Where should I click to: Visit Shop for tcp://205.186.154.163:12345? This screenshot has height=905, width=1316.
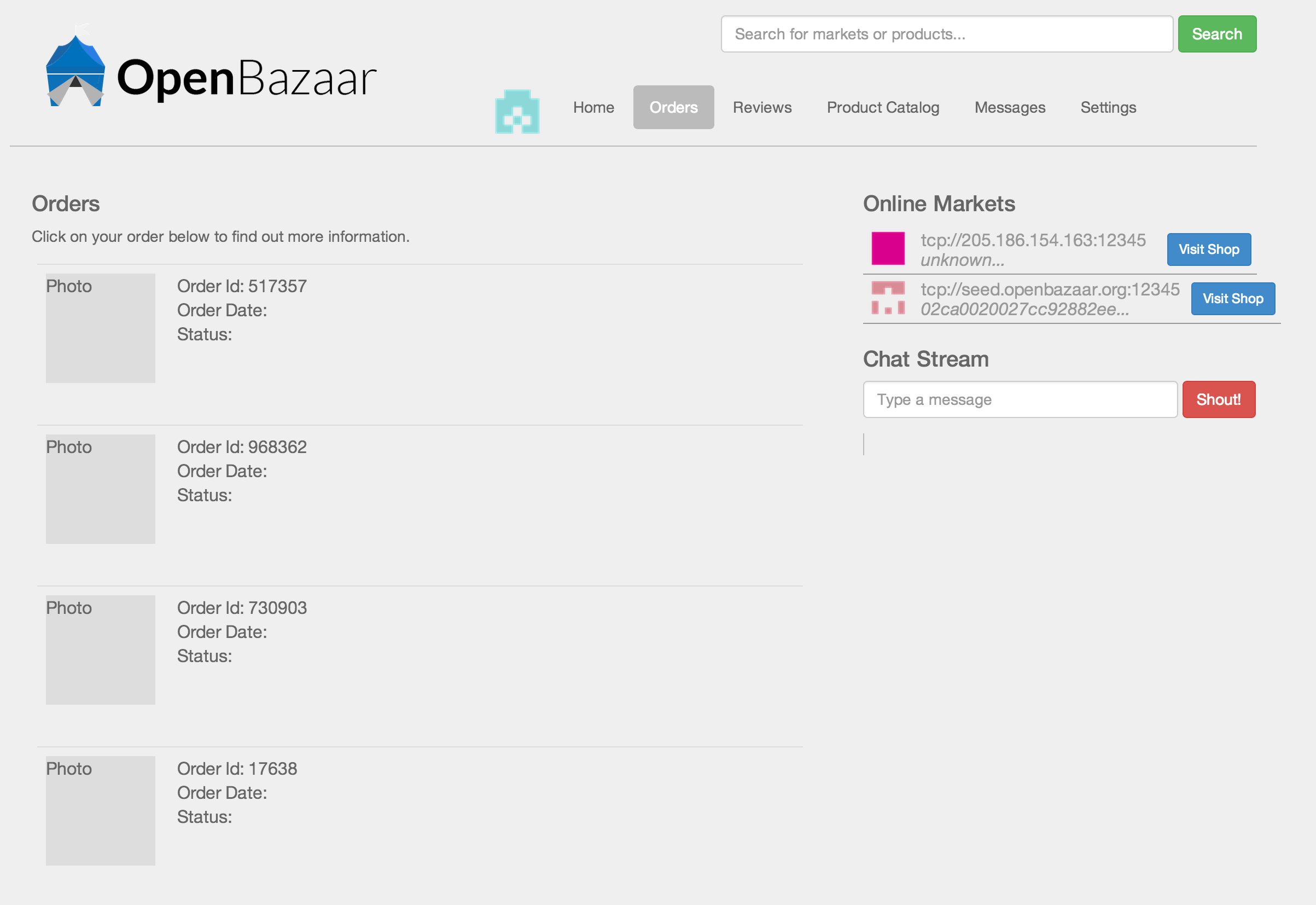[1208, 250]
